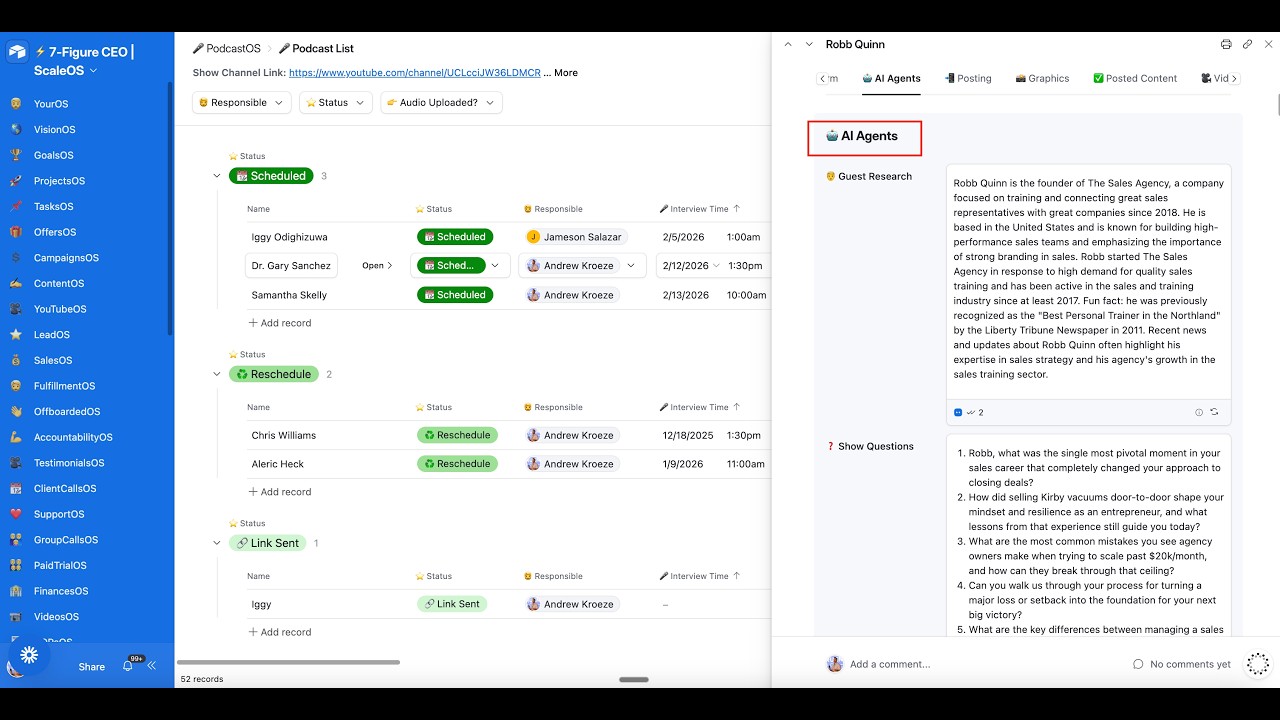1280x720 pixels.
Task: Add record under Link Sent group
Action: tap(280, 632)
